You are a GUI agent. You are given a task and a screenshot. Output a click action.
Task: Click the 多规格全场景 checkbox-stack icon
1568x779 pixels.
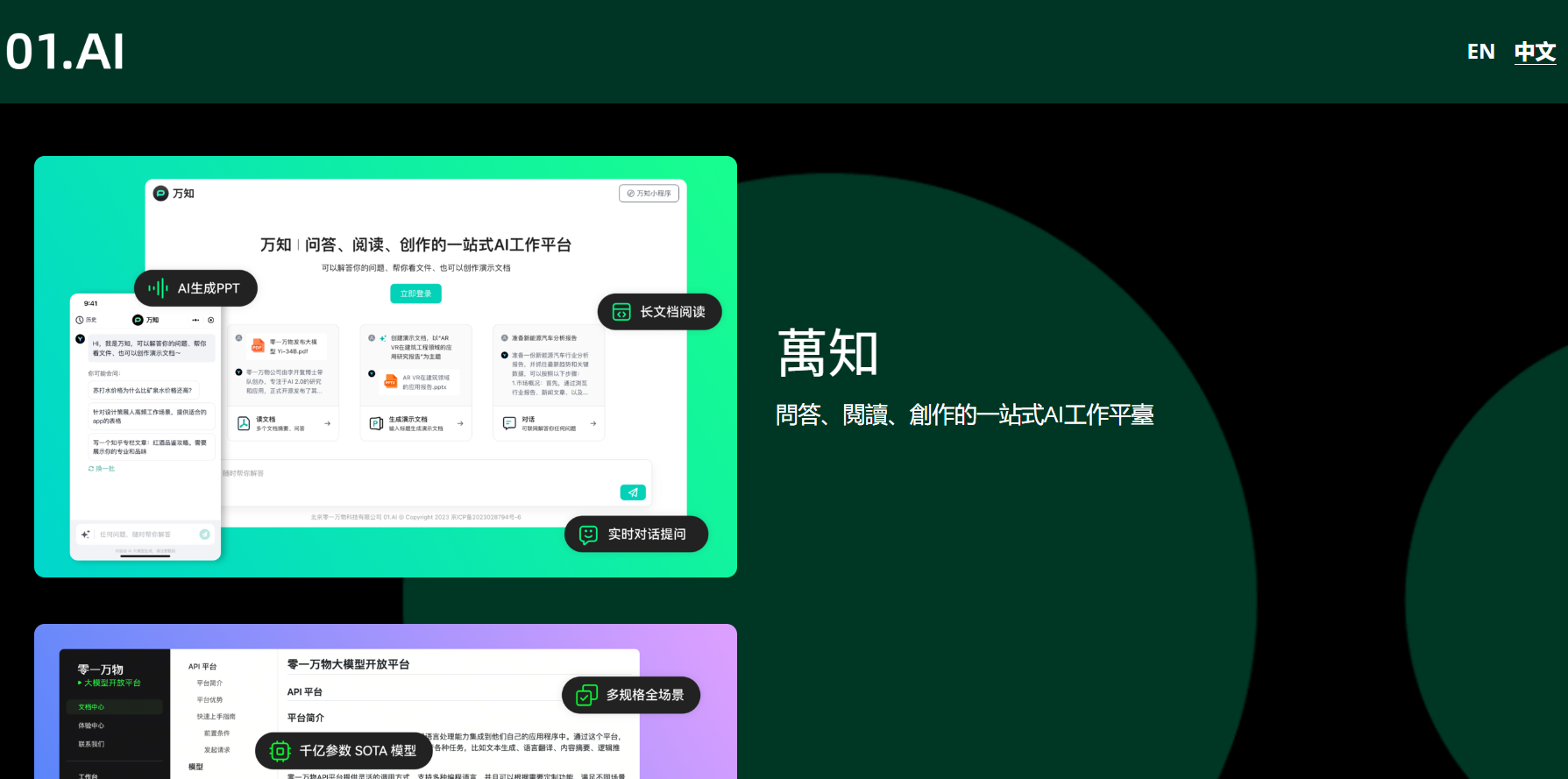point(586,695)
